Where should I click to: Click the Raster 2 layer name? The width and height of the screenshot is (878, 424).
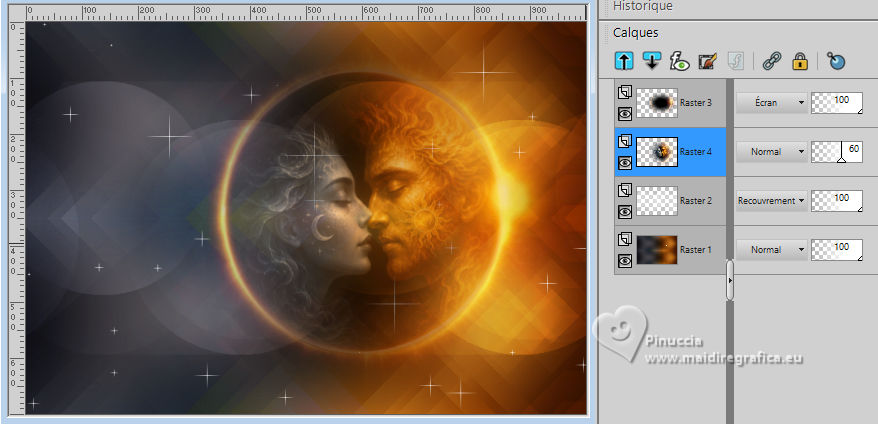[x=695, y=201]
